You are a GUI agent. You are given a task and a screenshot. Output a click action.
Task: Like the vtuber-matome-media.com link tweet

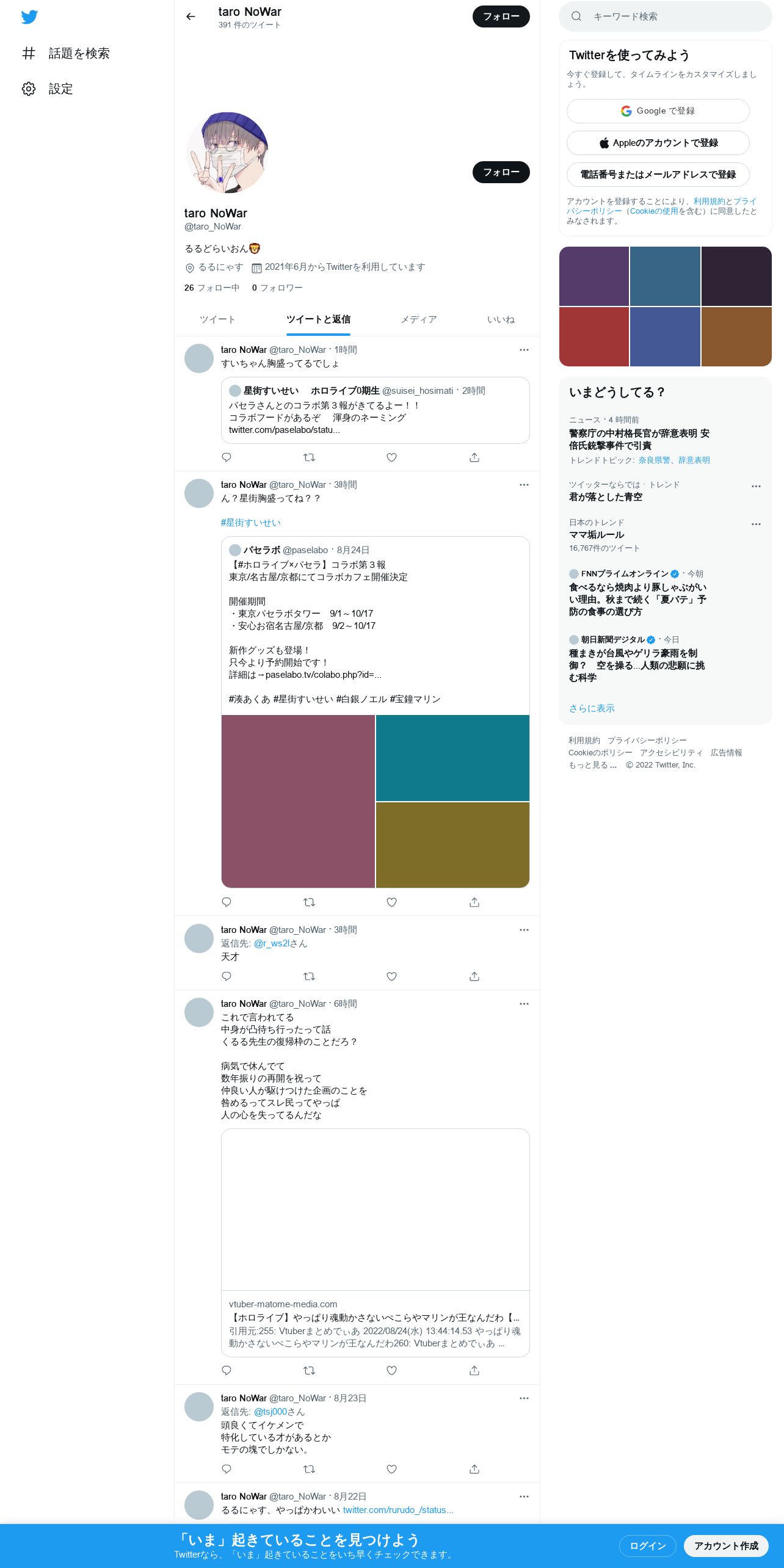(x=392, y=1370)
